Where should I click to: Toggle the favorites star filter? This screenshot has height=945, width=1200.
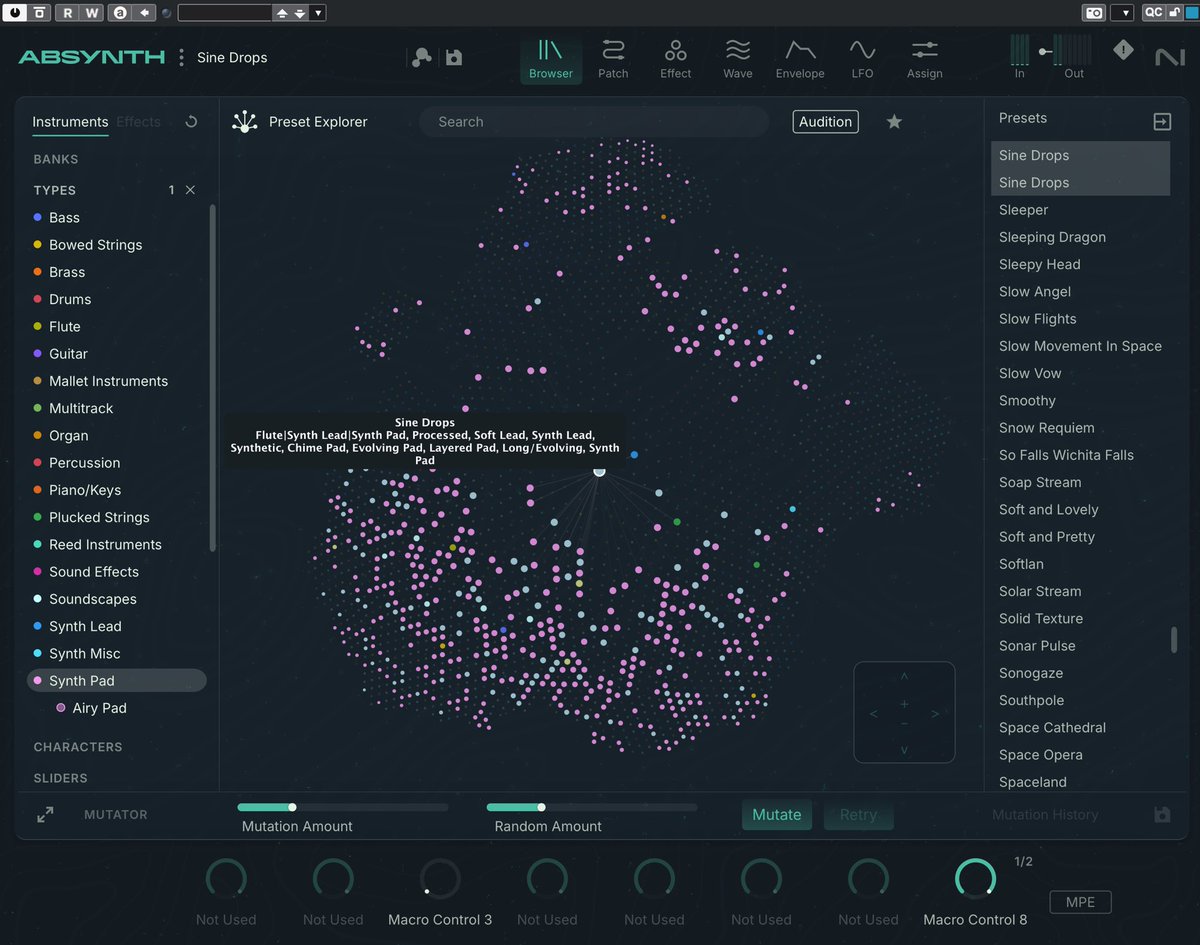894,122
